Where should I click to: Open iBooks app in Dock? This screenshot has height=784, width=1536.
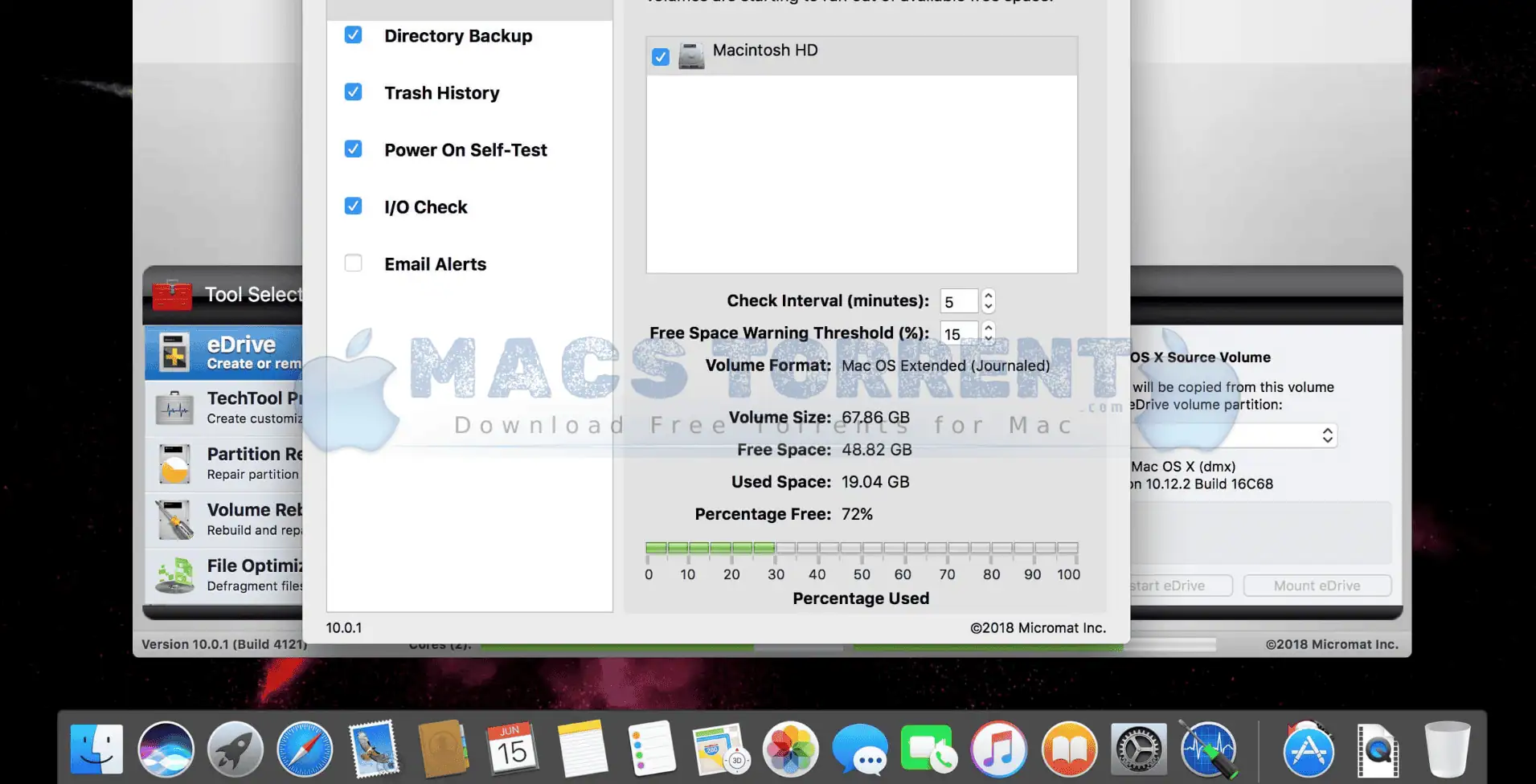(x=1069, y=749)
